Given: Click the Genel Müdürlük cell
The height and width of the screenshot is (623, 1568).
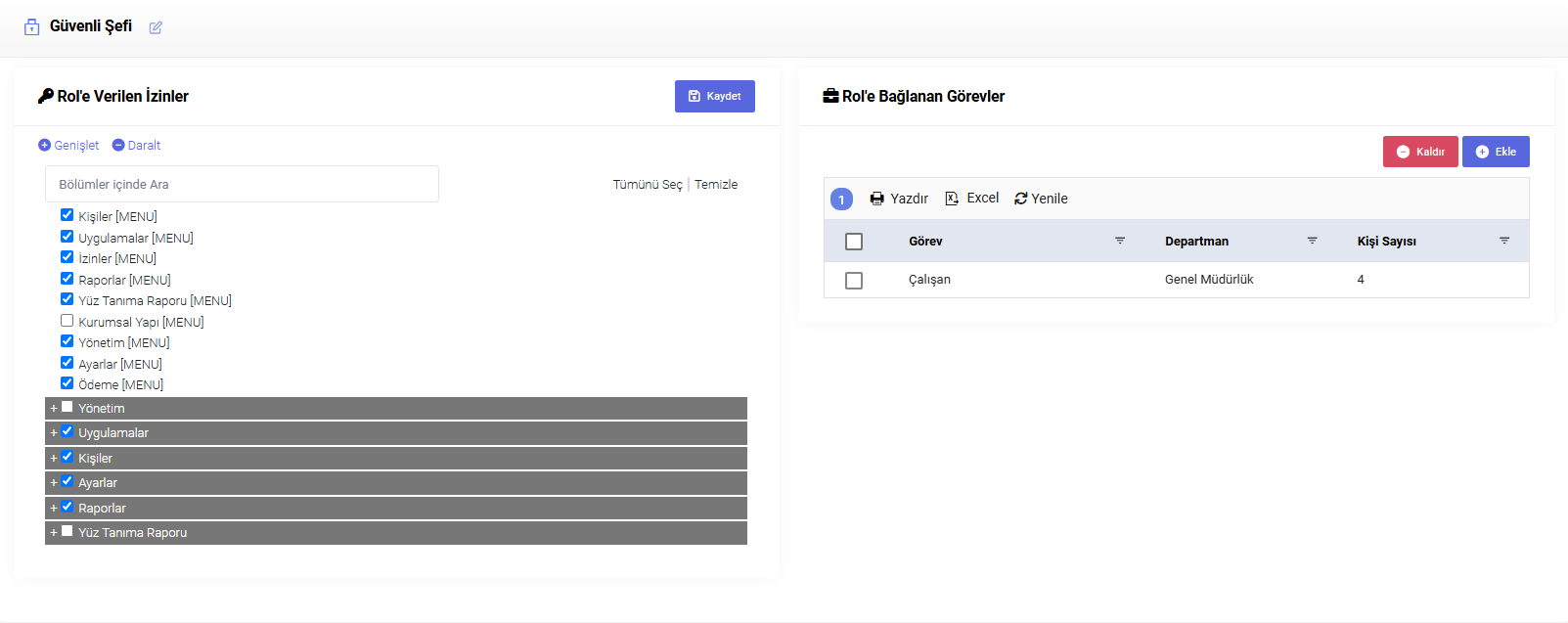Looking at the screenshot, I should point(1209,280).
